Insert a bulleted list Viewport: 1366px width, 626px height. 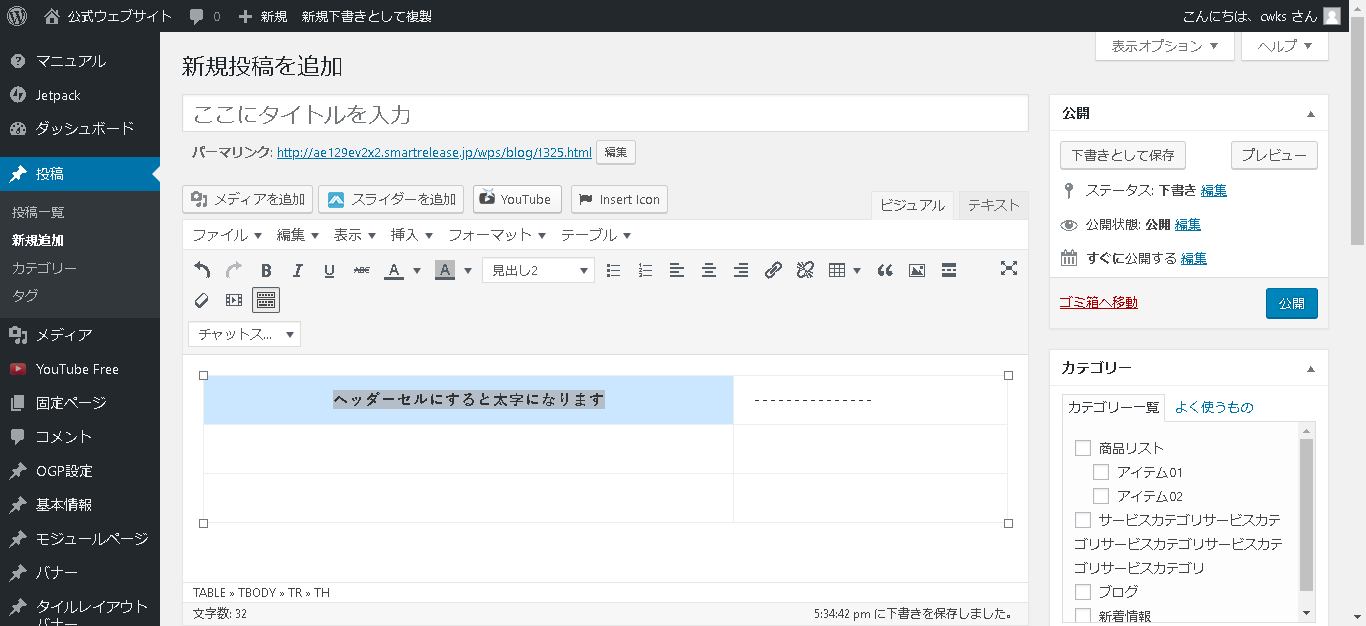pos(614,270)
